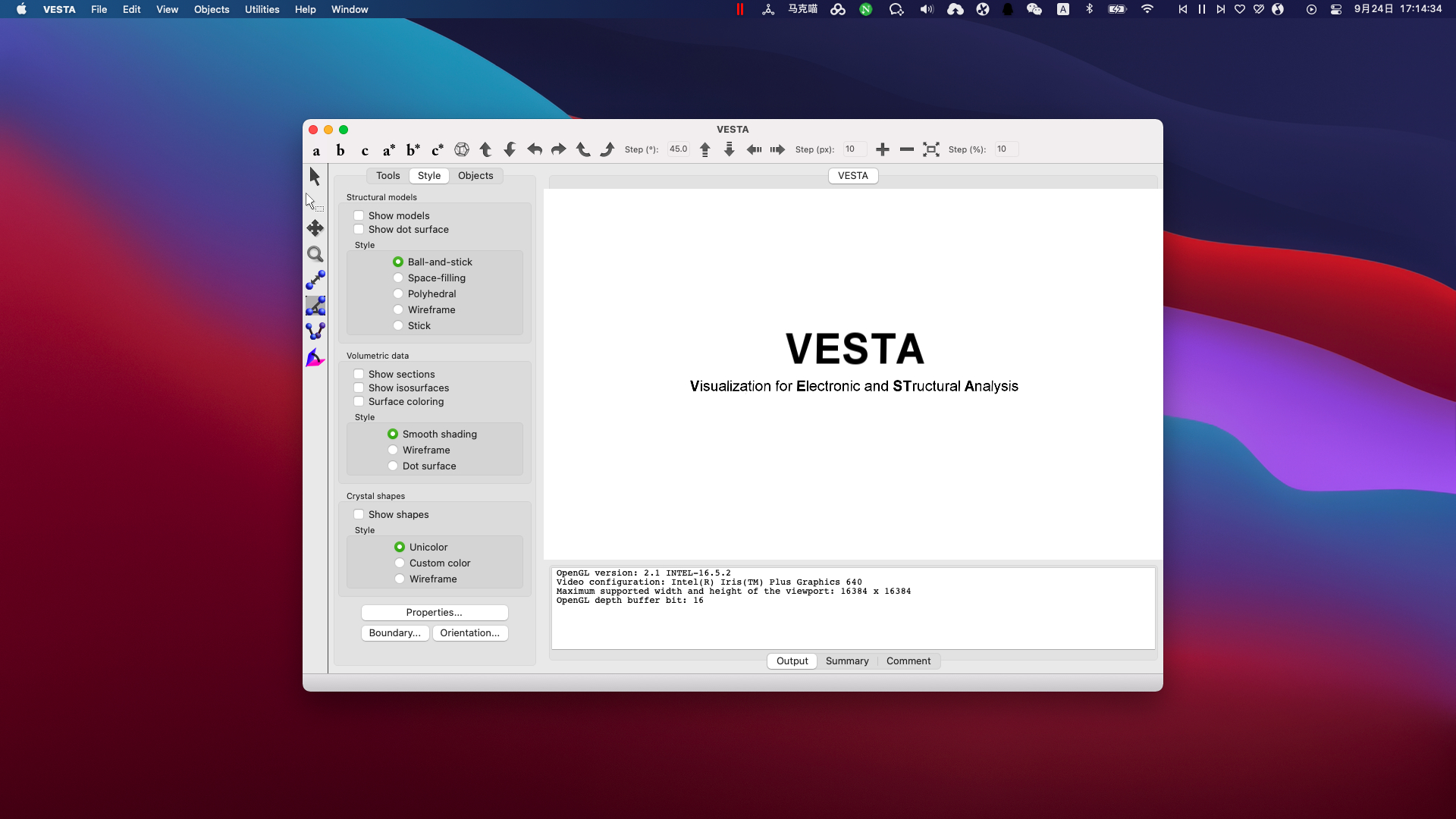
Task: Select the pointer rotate tool
Action: tap(315, 177)
